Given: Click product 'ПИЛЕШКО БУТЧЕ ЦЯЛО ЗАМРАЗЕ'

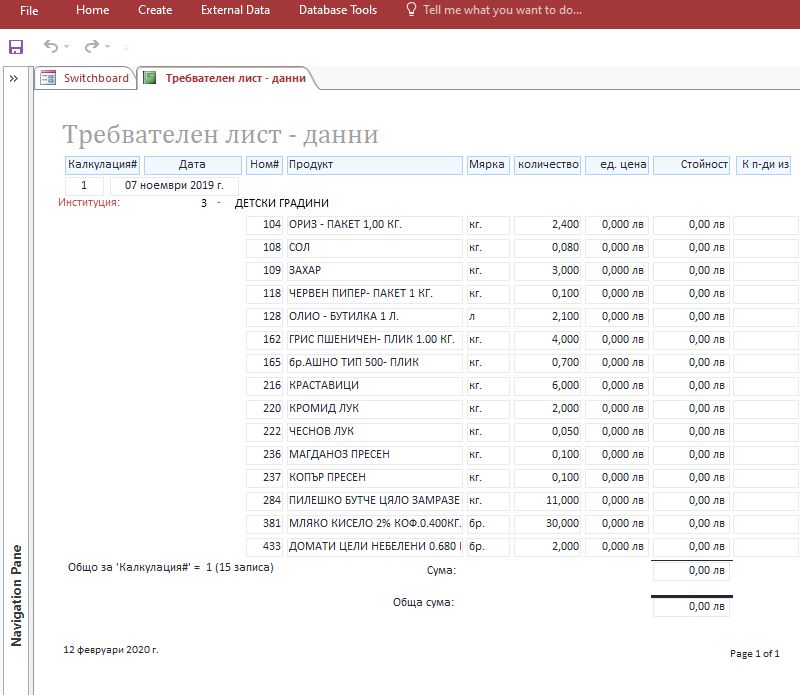Looking at the screenshot, I should 374,500.
